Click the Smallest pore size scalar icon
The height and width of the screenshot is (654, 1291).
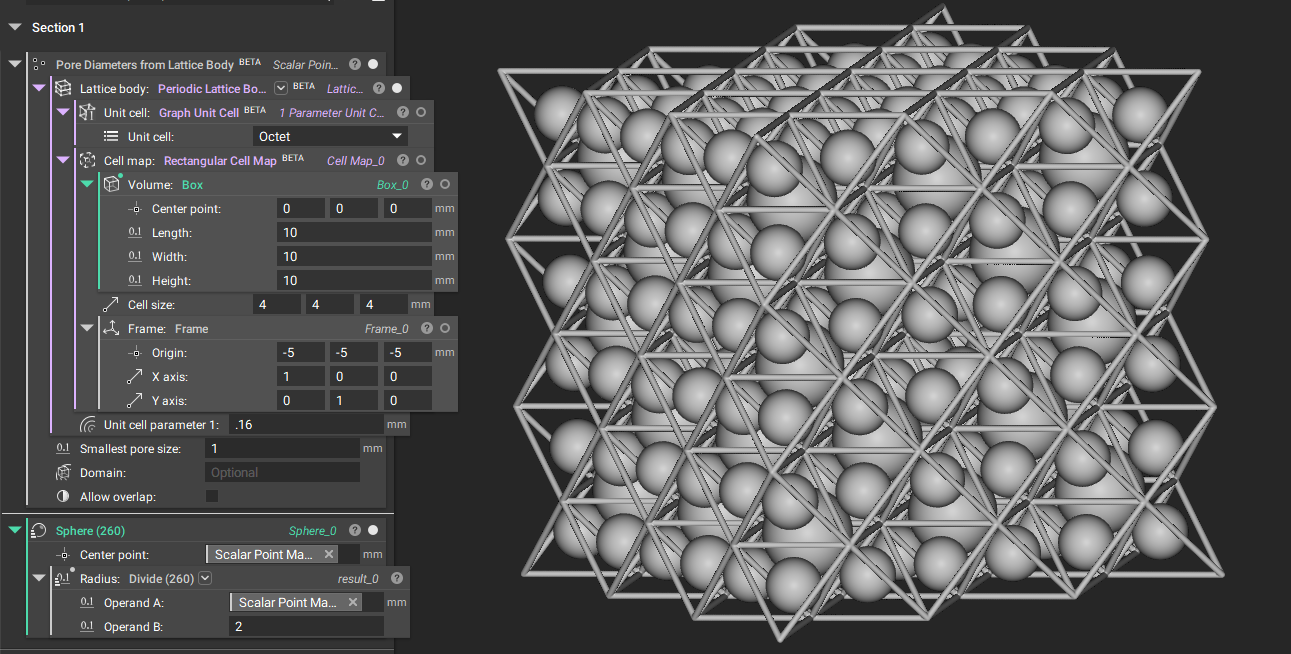(63, 448)
